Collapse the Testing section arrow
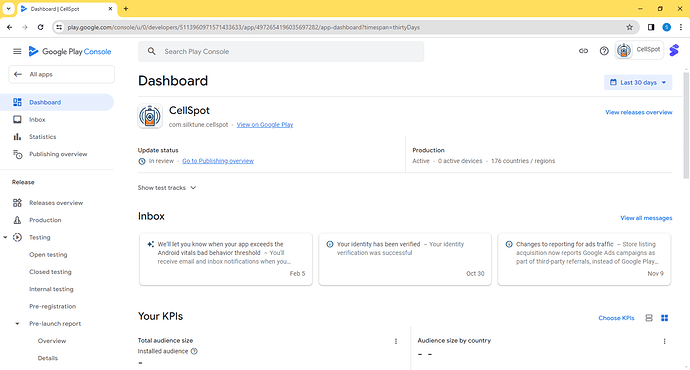The width and height of the screenshot is (690, 370). click(5, 238)
